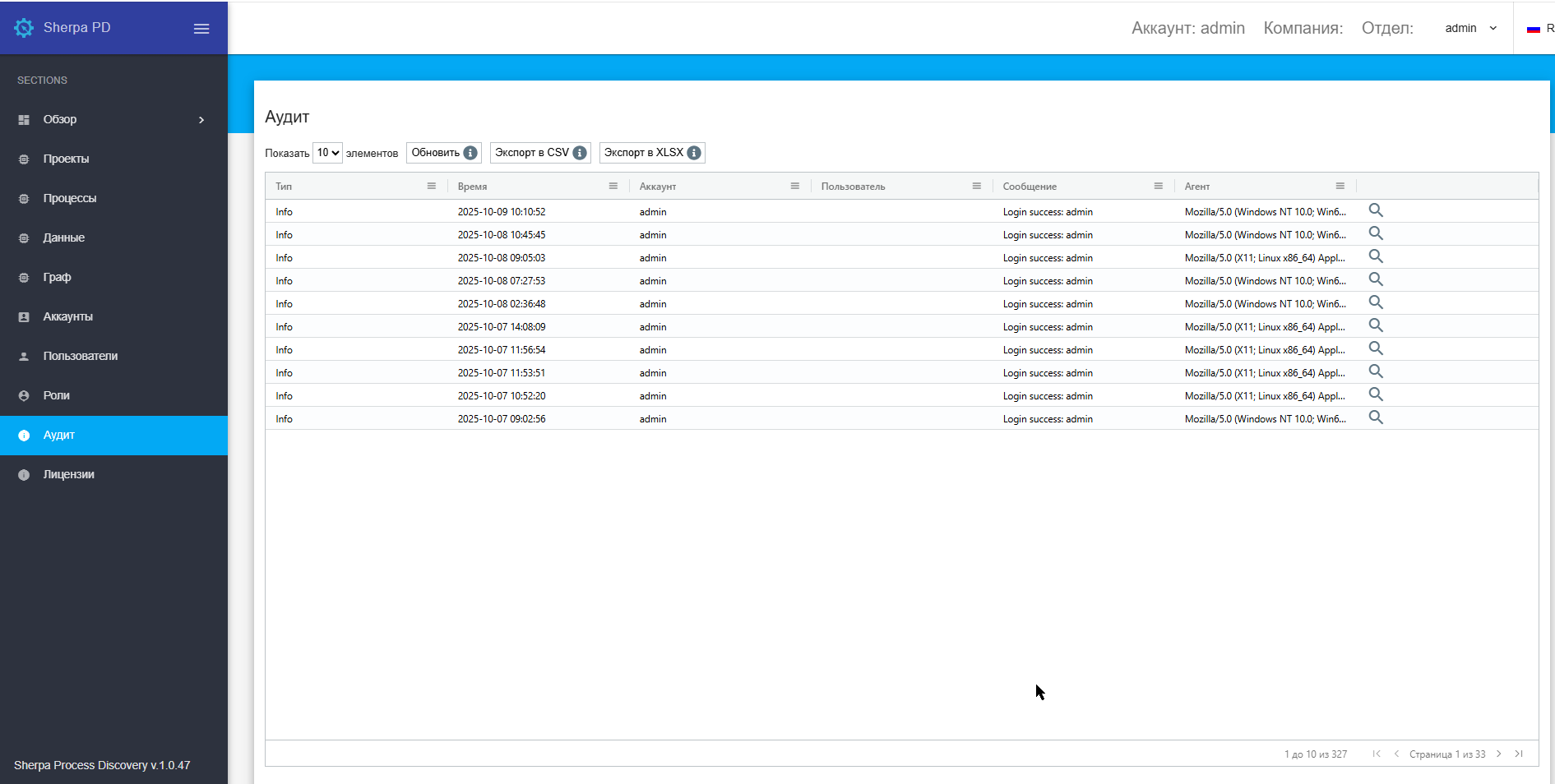Expand the admin user dropdown in header
The height and width of the screenshot is (784, 1555).
[x=1471, y=28]
